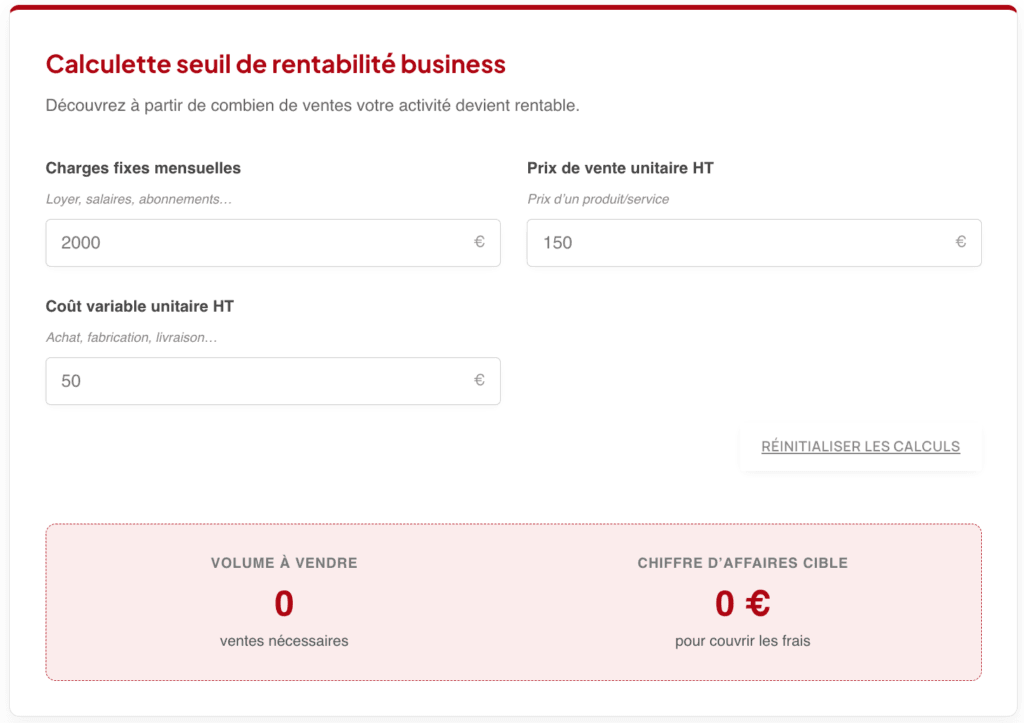Click the ventes nécessaires text
This screenshot has width=1024, height=723.
(283, 641)
